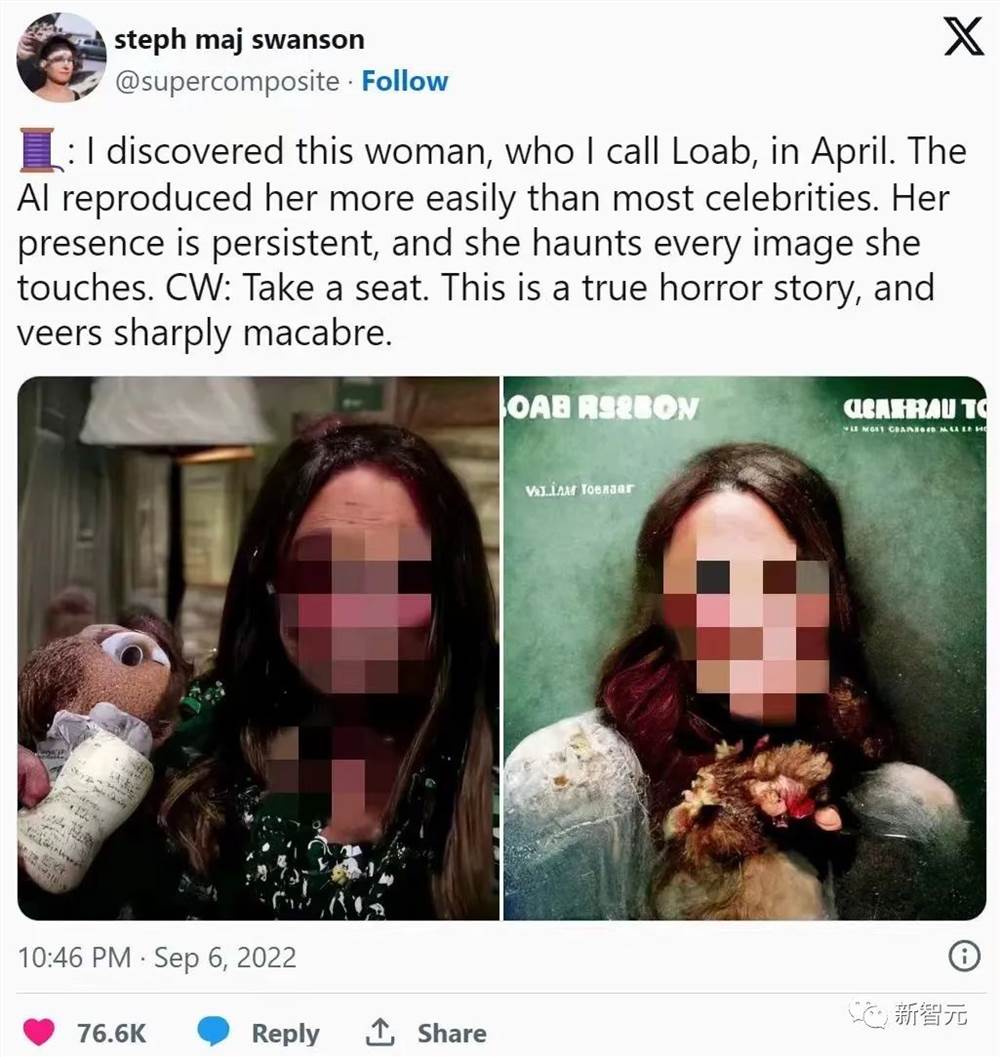Select the Share label
The width and height of the screenshot is (1000, 1057).
pyautogui.click(x=452, y=1033)
